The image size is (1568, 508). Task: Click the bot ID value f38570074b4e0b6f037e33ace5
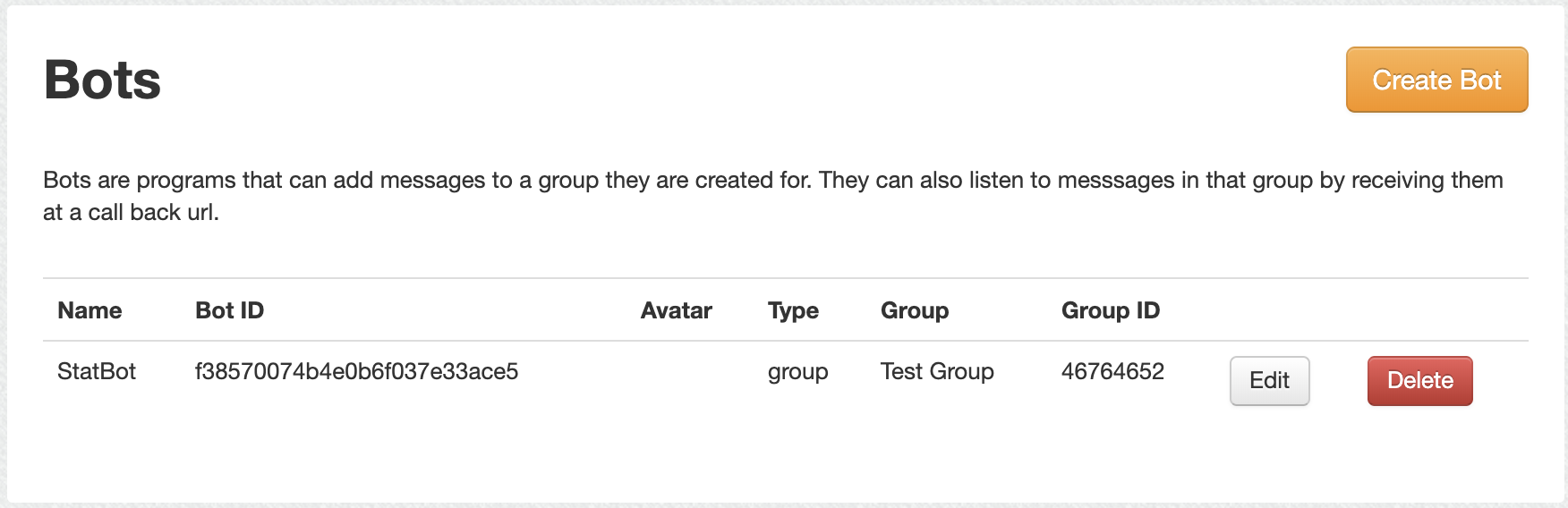pyautogui.click(x=356, y=371)
